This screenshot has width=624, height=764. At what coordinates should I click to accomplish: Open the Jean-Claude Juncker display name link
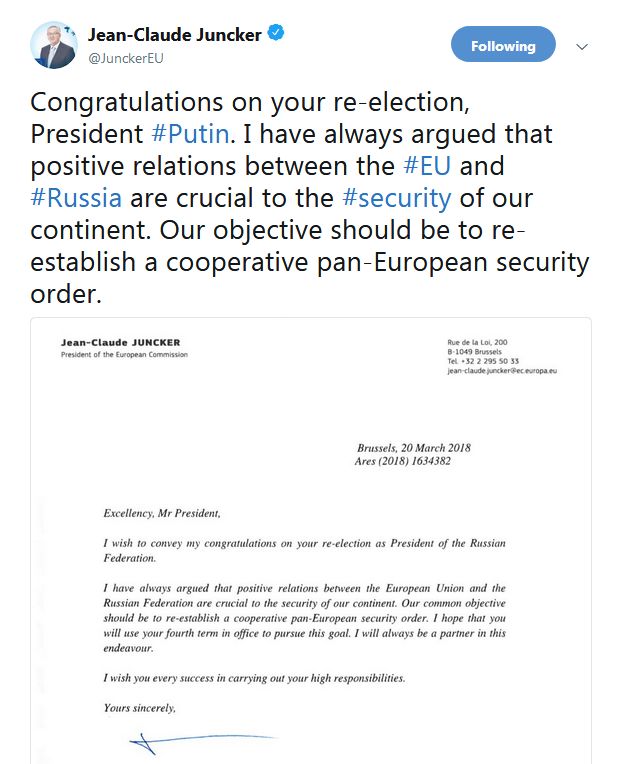point(174,35)
